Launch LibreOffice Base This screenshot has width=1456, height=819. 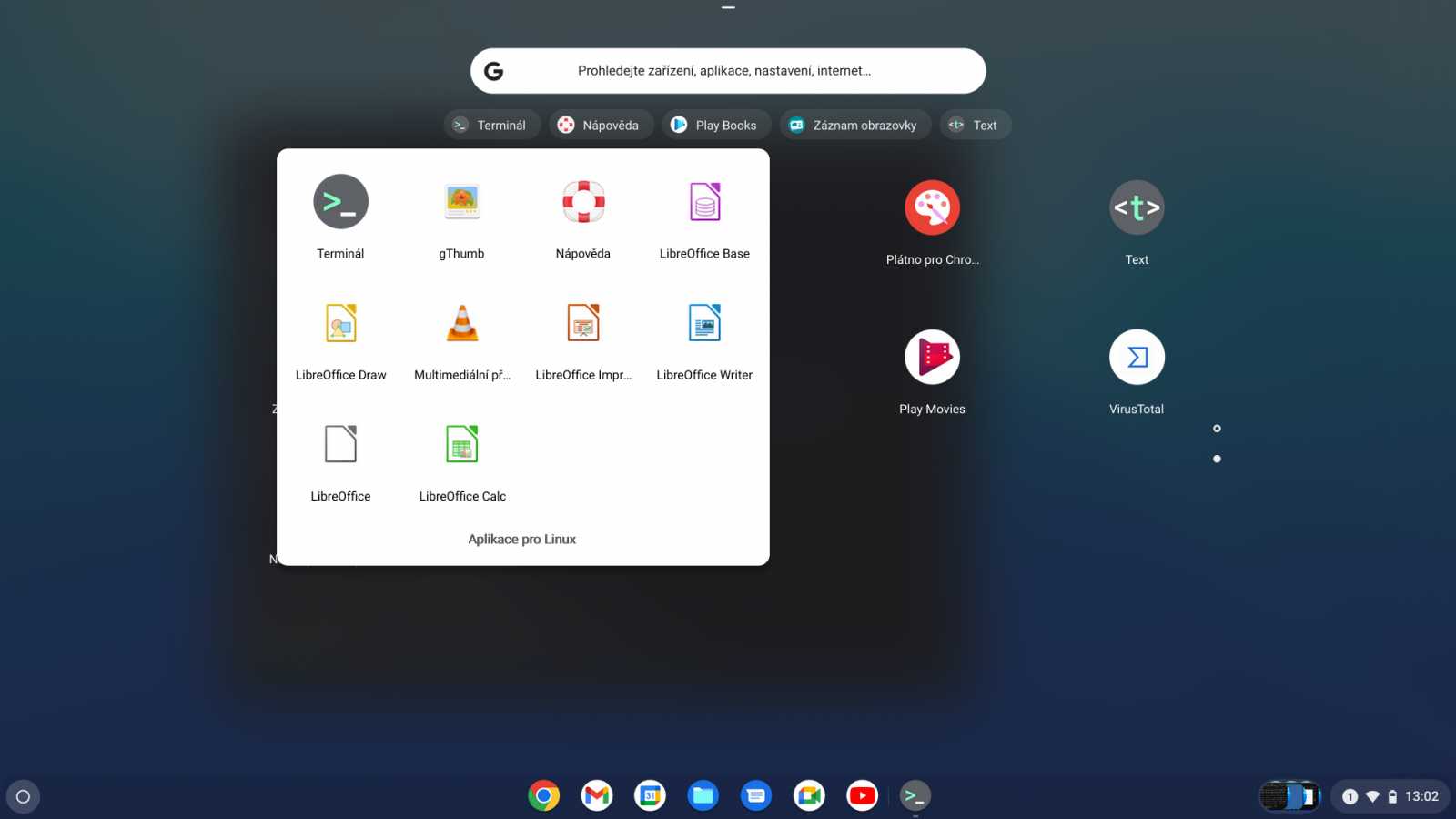[704, 202]
